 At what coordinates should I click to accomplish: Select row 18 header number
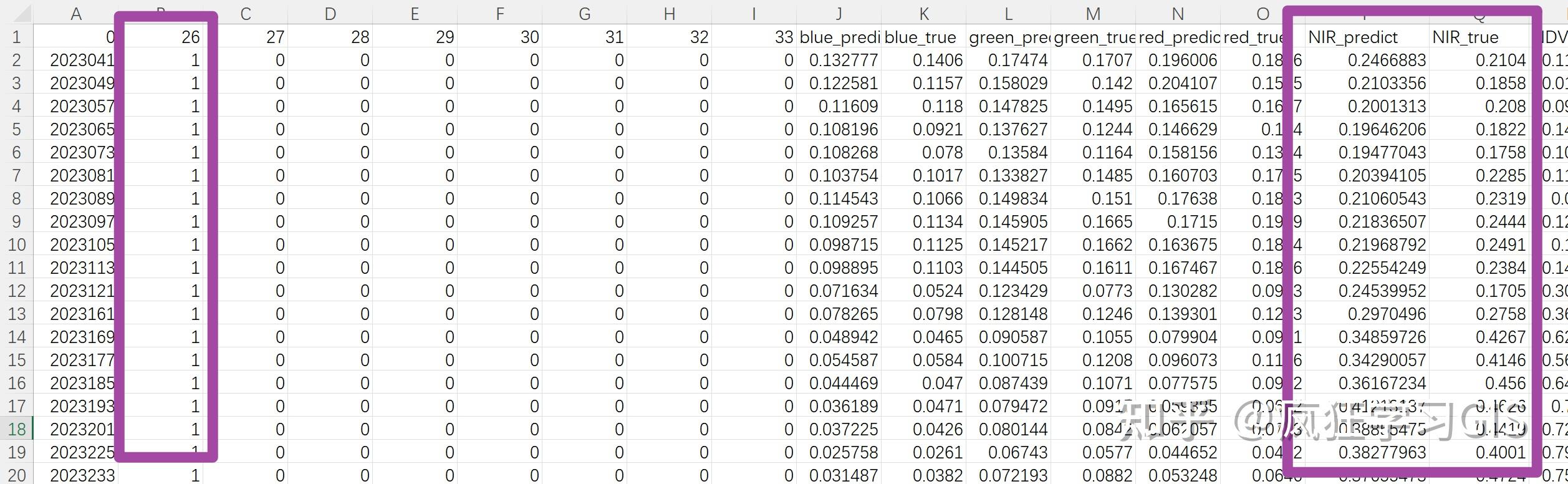click(17, 429)
